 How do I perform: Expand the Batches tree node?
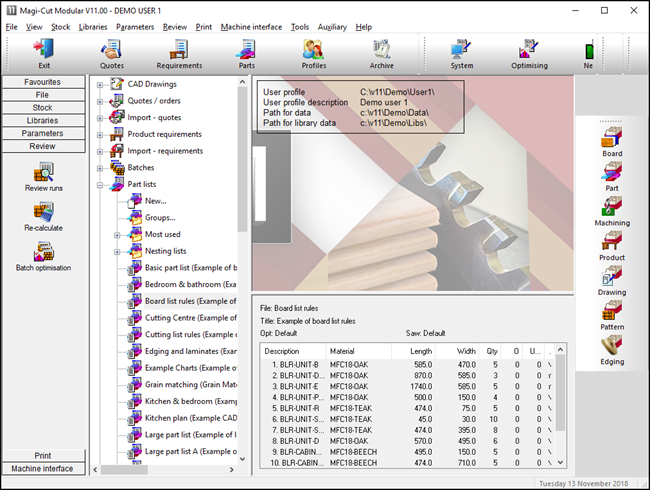click(100, 168)
